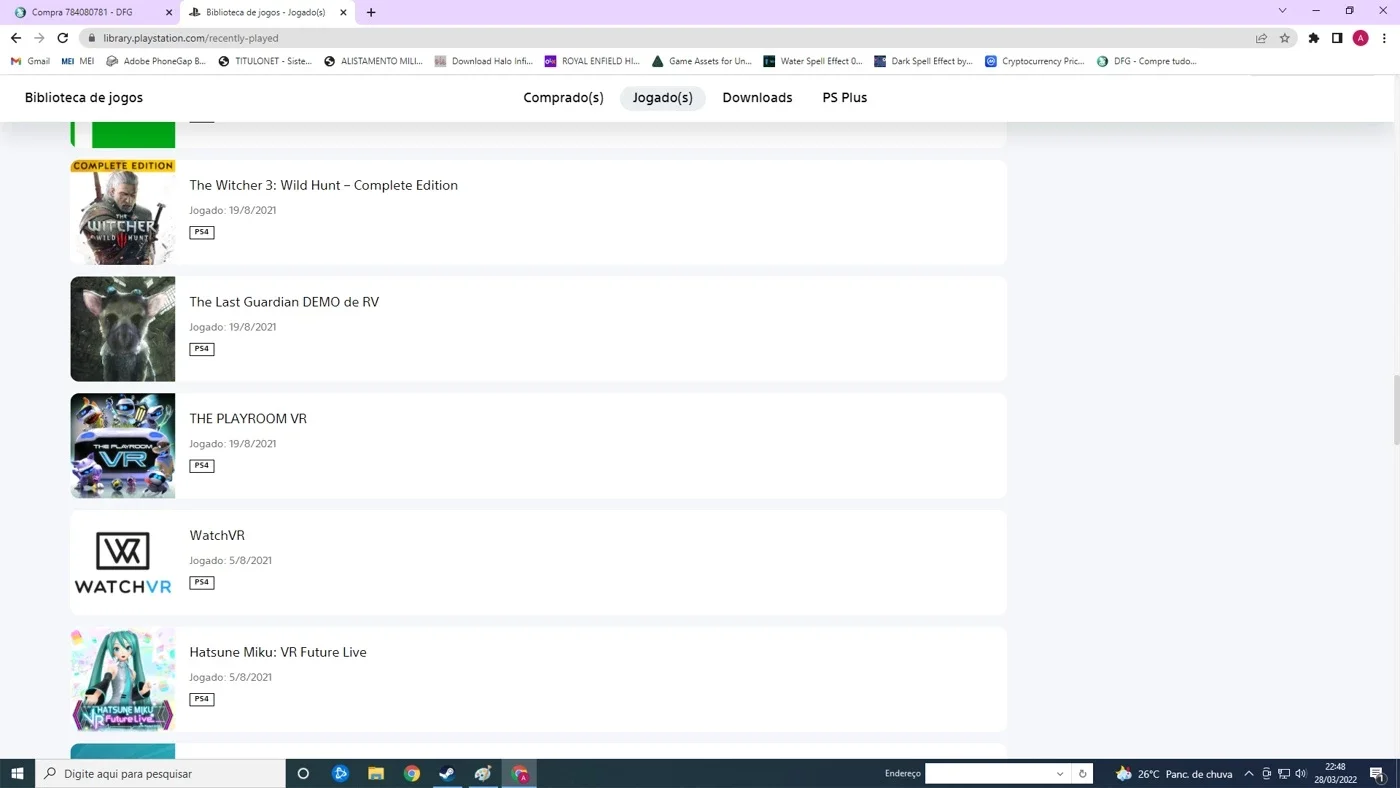Open the DFG - Compre tudo bookmark
1400x788 pixels.
(x=1147, y=61)
